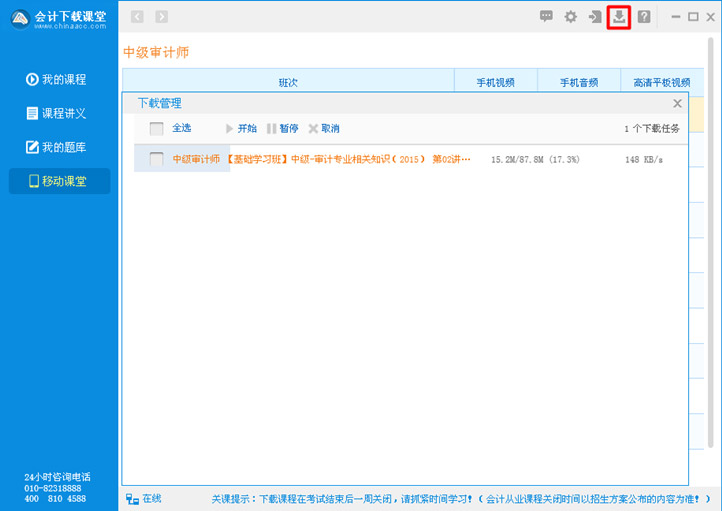Go back with the left arrow button
This screenshot has width=722, height=511.
point(137,17)
